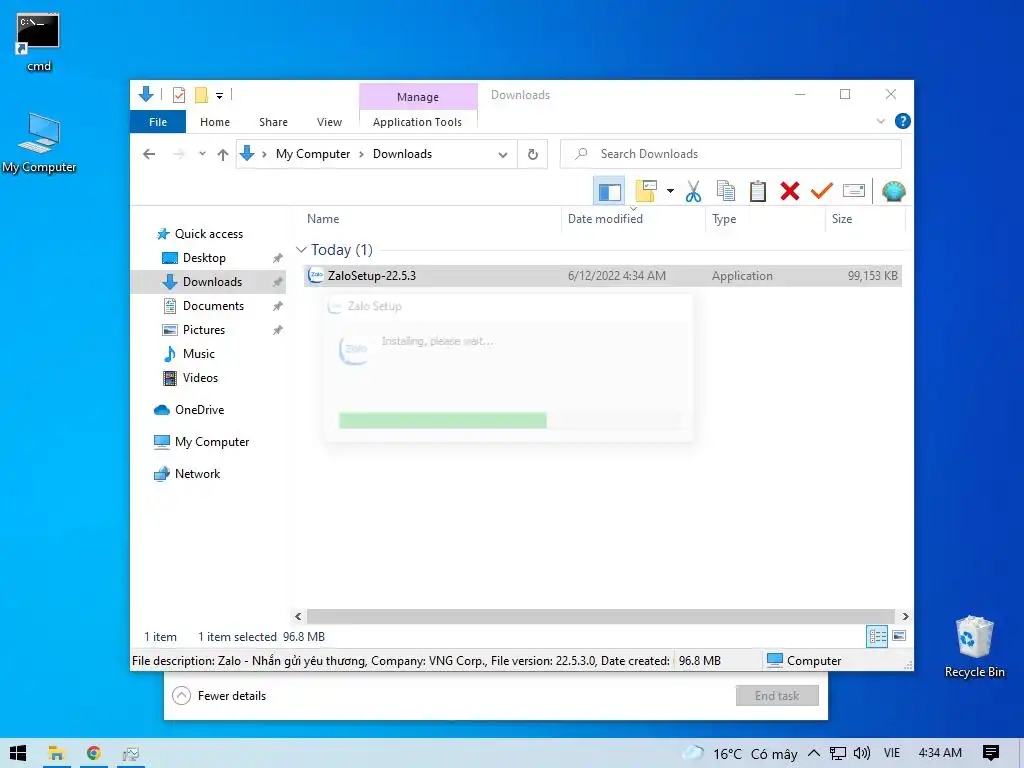The width and height of the screenshot is (1024, 768).
Task: Open Task Manager taskbar icon
Action: [x=131, y=754]
